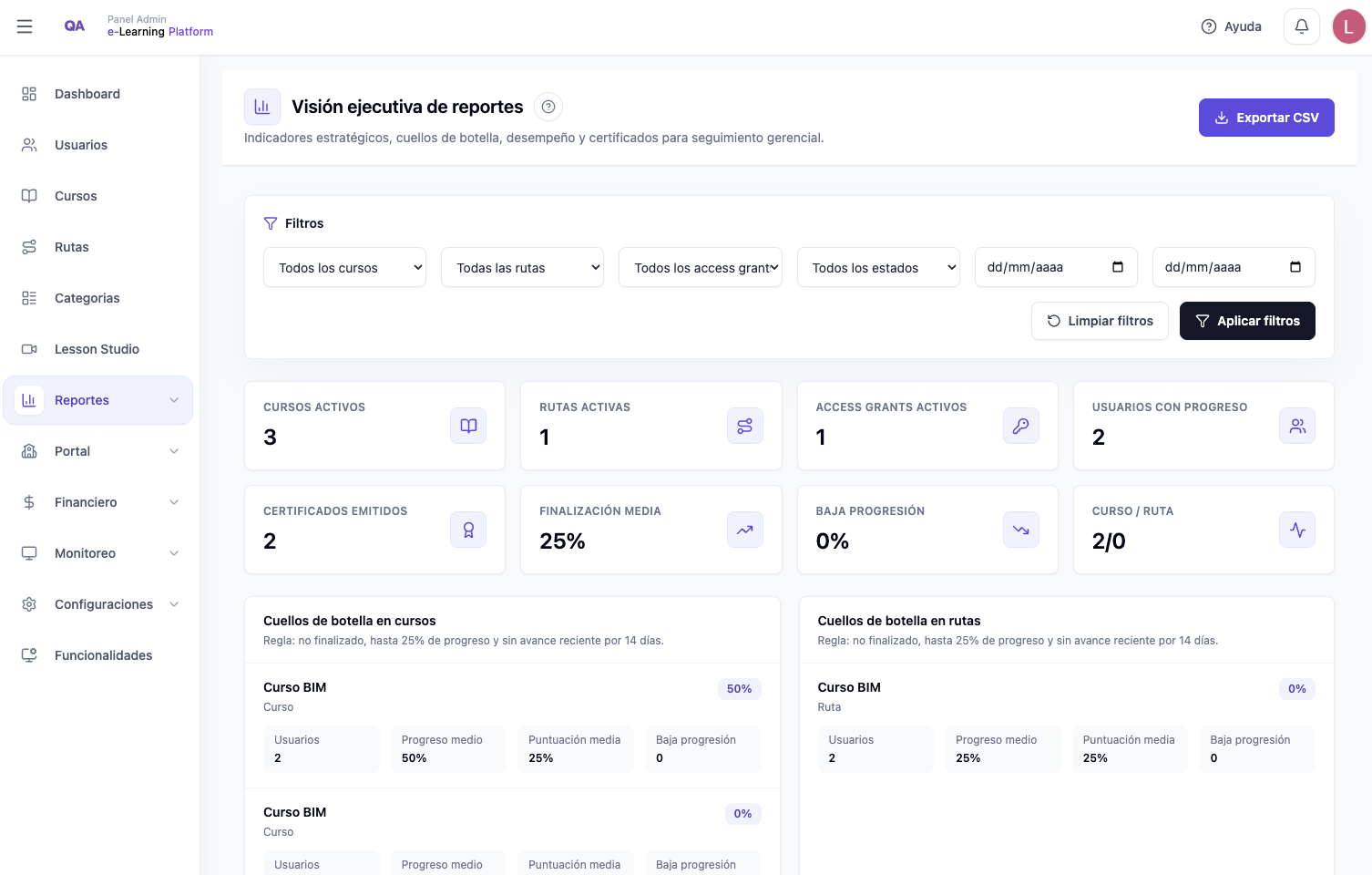Click the first dd/mm/aaaa date field
The image size is (1372, 875).
tap(1056, 267)
